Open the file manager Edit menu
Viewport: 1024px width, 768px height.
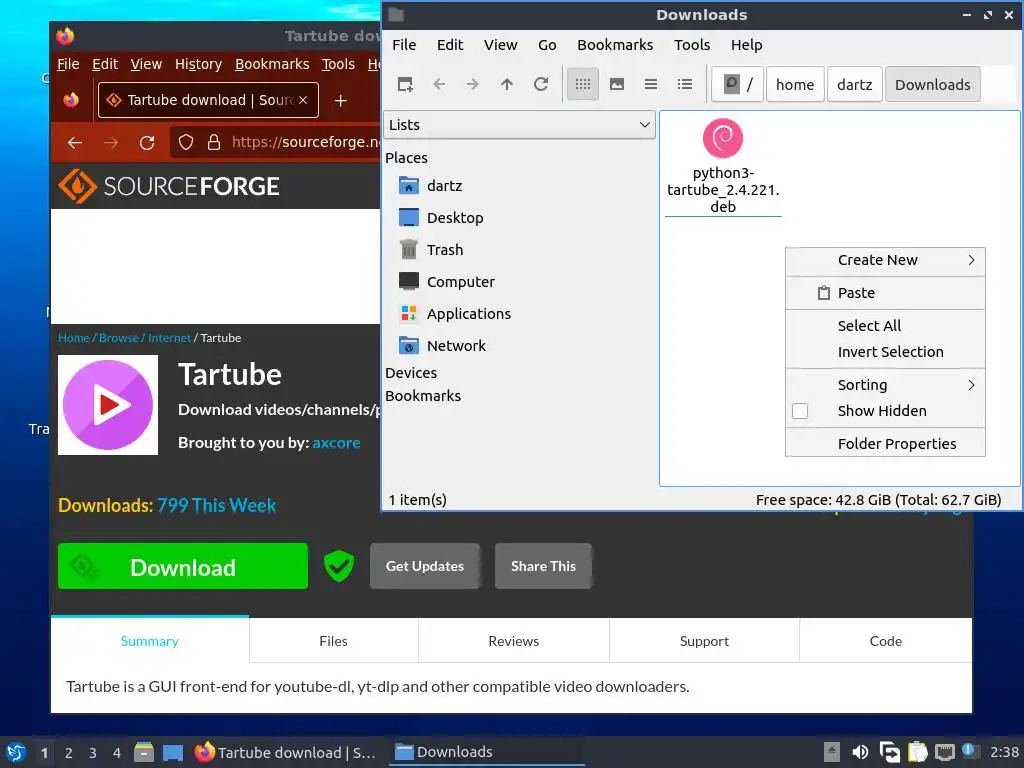[x=450, y=44]
